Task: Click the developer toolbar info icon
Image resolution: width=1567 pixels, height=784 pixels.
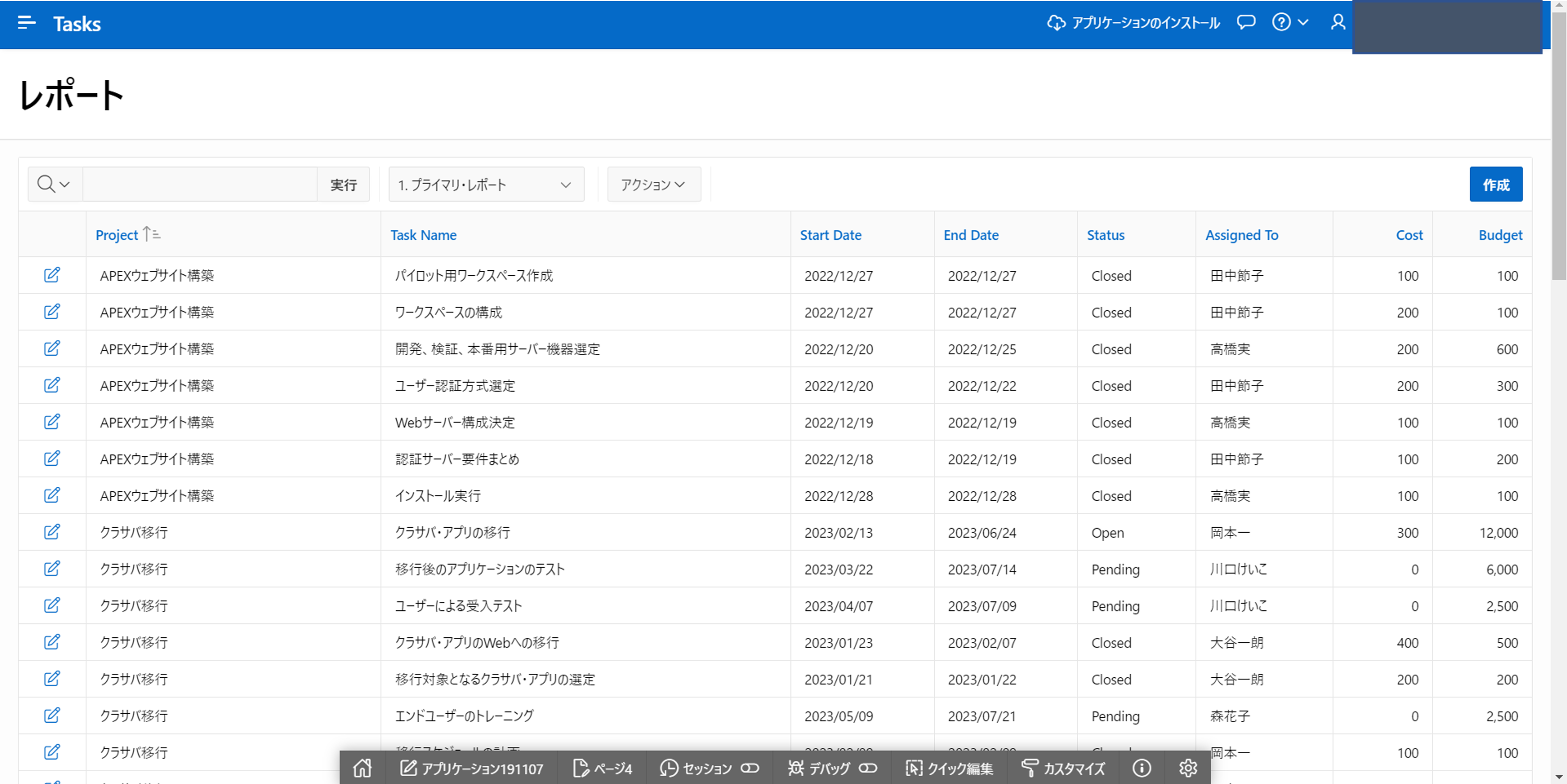Action: pyautogui.click(x=1142, y=768)
